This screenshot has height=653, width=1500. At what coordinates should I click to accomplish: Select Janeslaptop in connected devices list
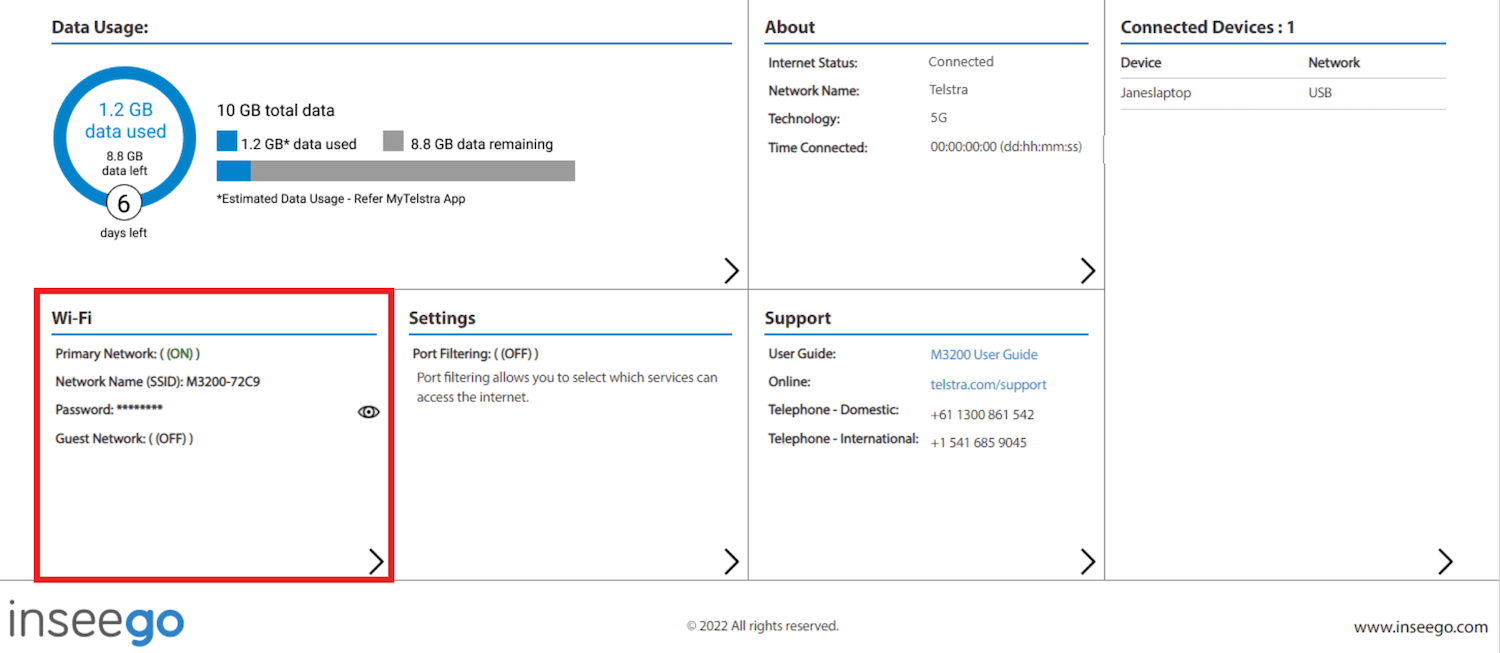point(1156,93)
